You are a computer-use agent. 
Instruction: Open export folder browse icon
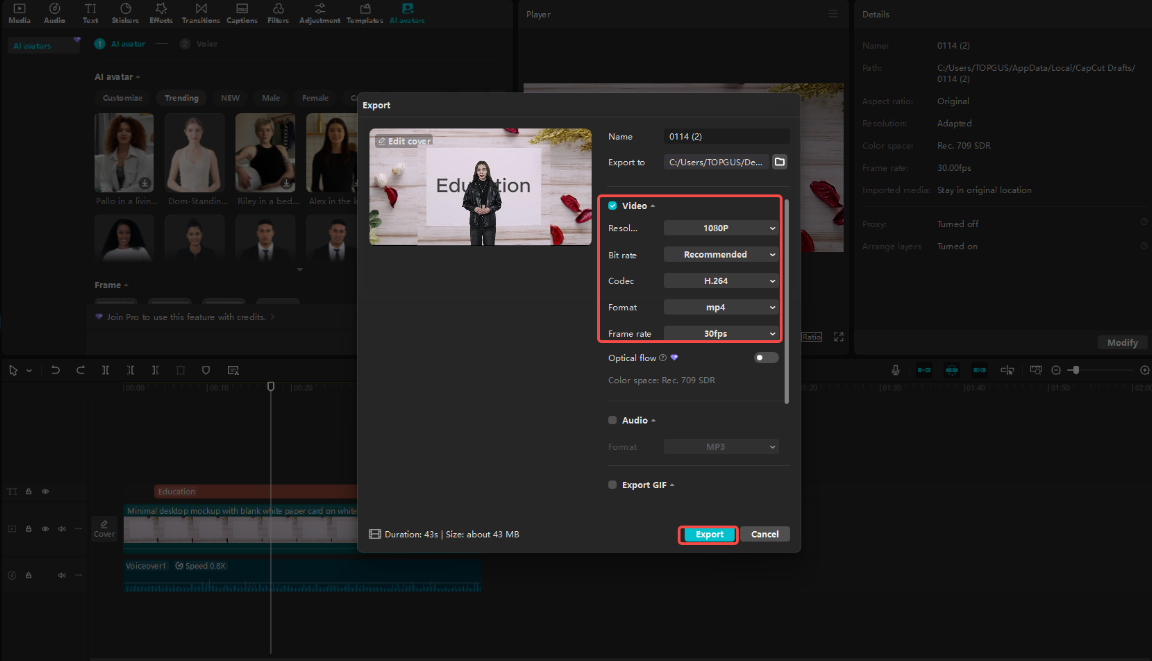click(780, 162)
